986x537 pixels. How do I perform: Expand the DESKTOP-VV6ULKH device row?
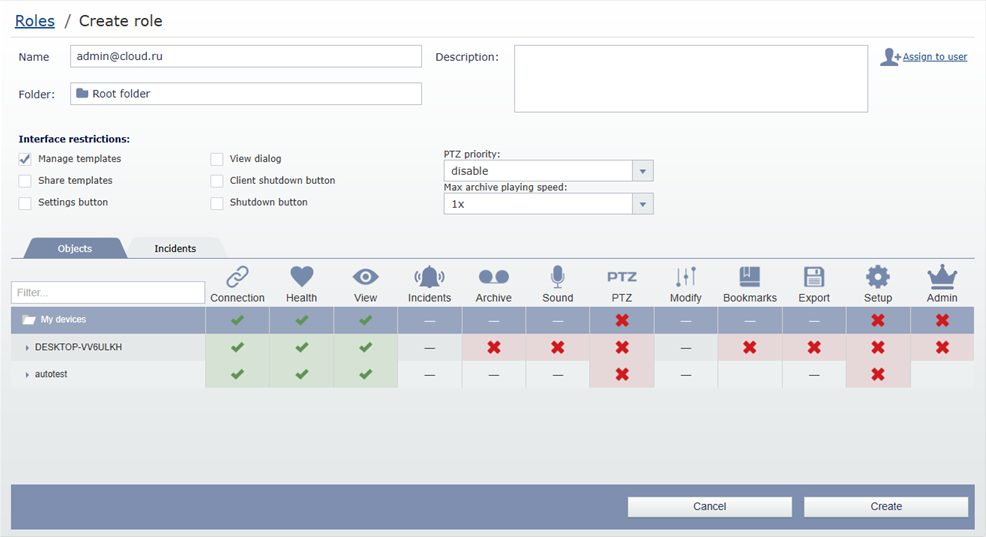point(27,348)
